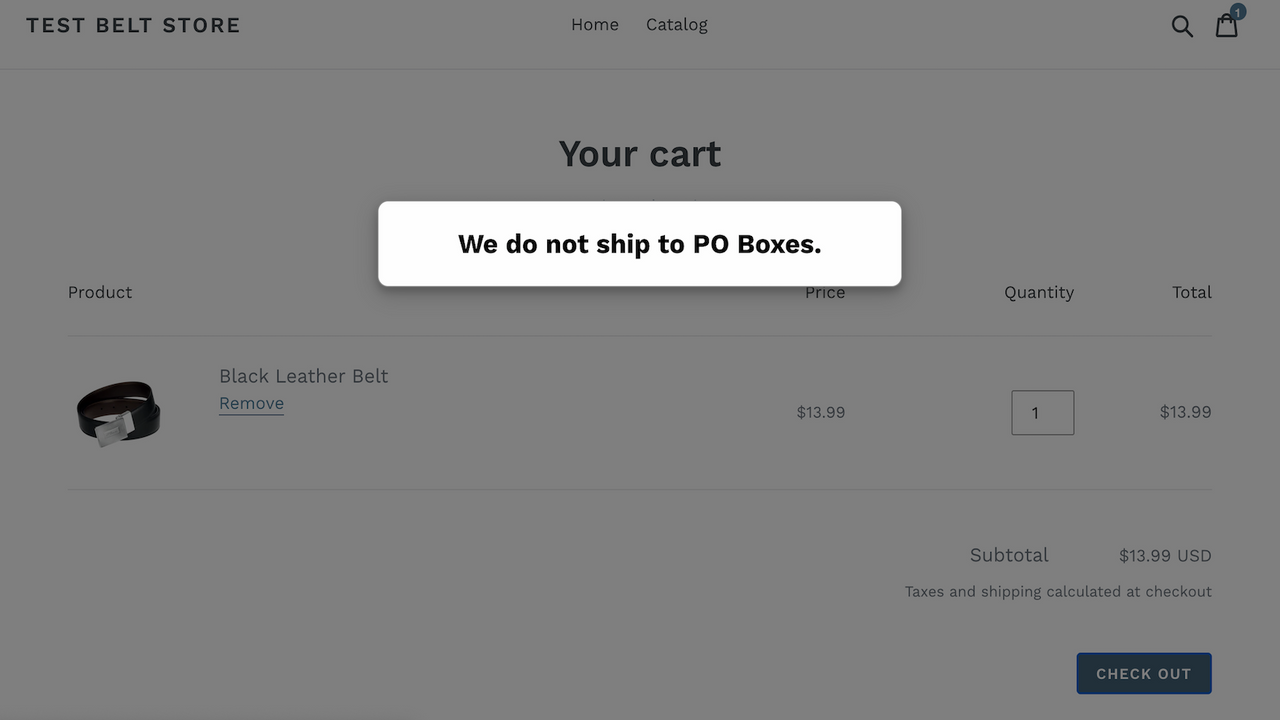The width and height of the screenshot is (1280, 720).
Task: Remove the Black Leather Belt from cart
Action: (251, 403)
